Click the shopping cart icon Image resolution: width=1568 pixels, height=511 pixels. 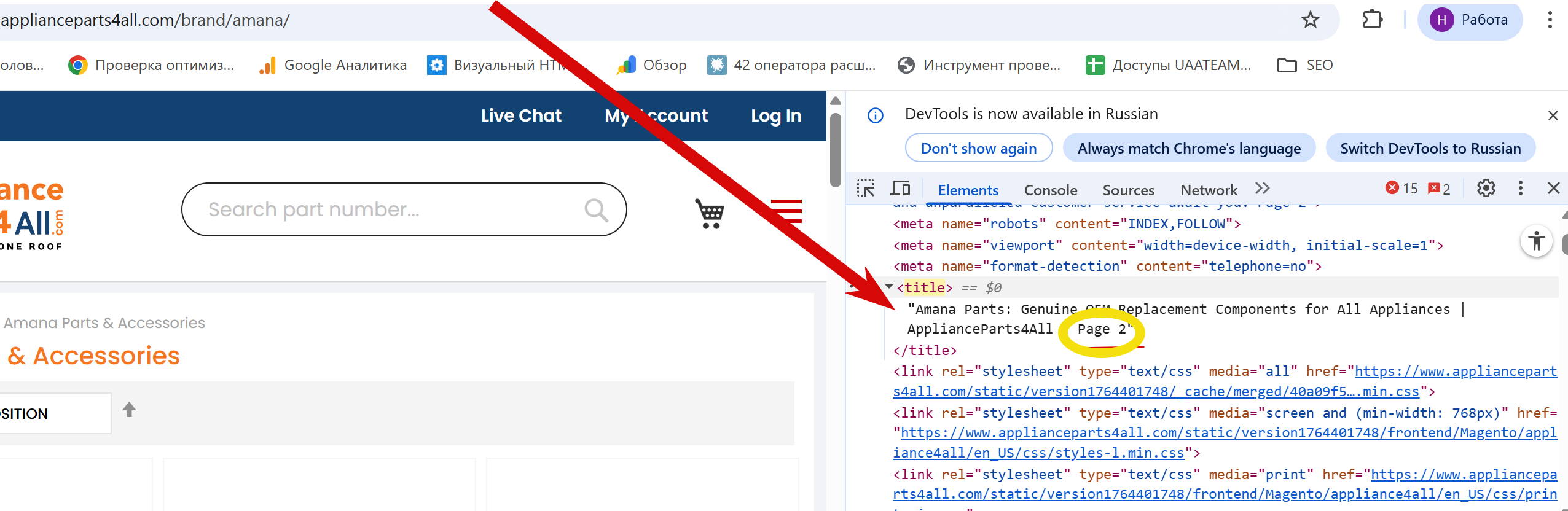click(x=710, y=213)
